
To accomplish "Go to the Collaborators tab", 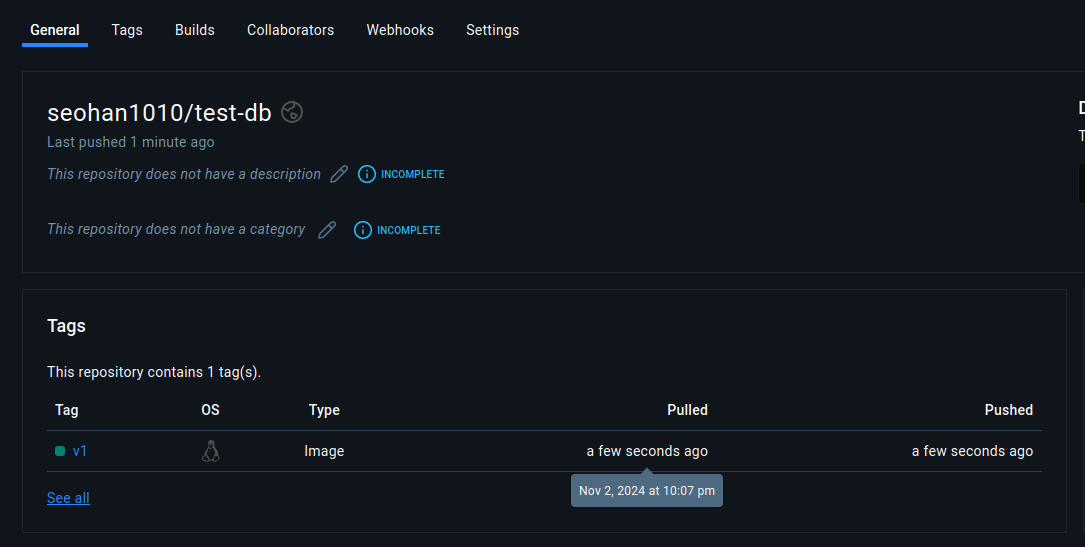I will coord(291,30).
